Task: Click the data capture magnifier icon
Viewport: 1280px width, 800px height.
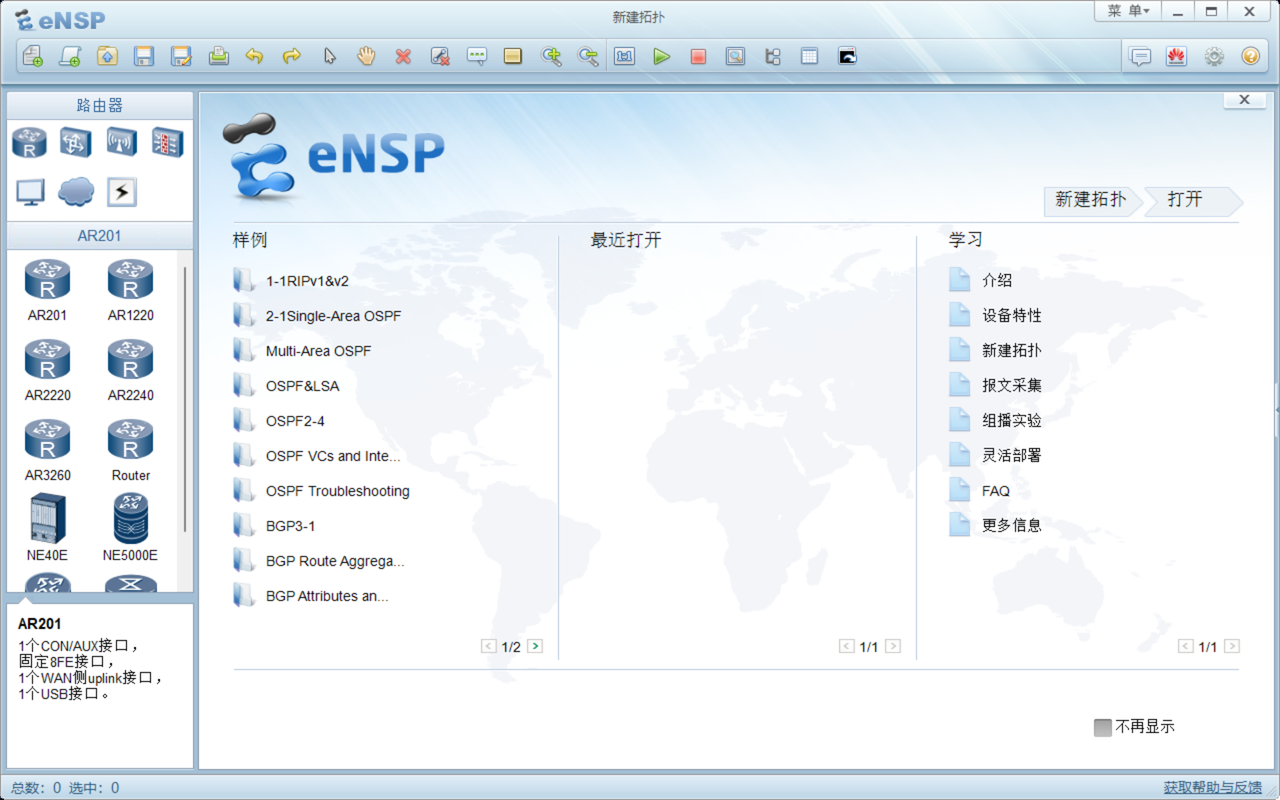Action: click(x=735, y=56)
